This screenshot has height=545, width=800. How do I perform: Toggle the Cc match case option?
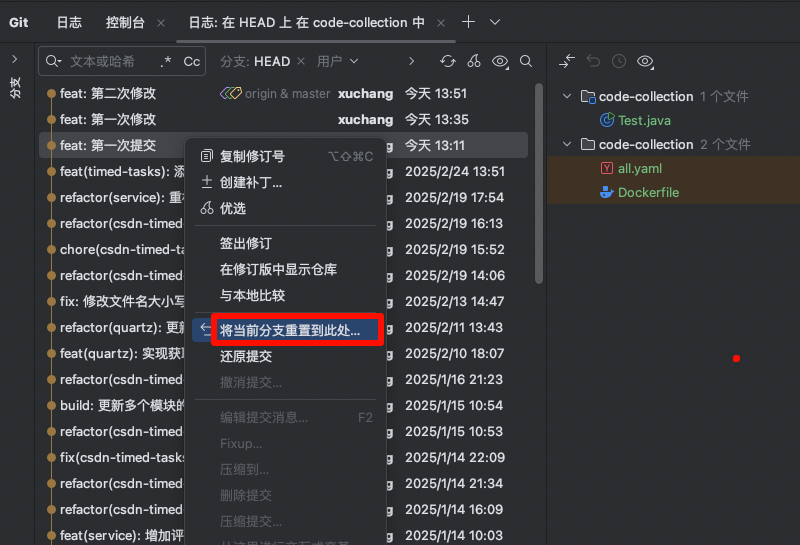click(192, 61)
